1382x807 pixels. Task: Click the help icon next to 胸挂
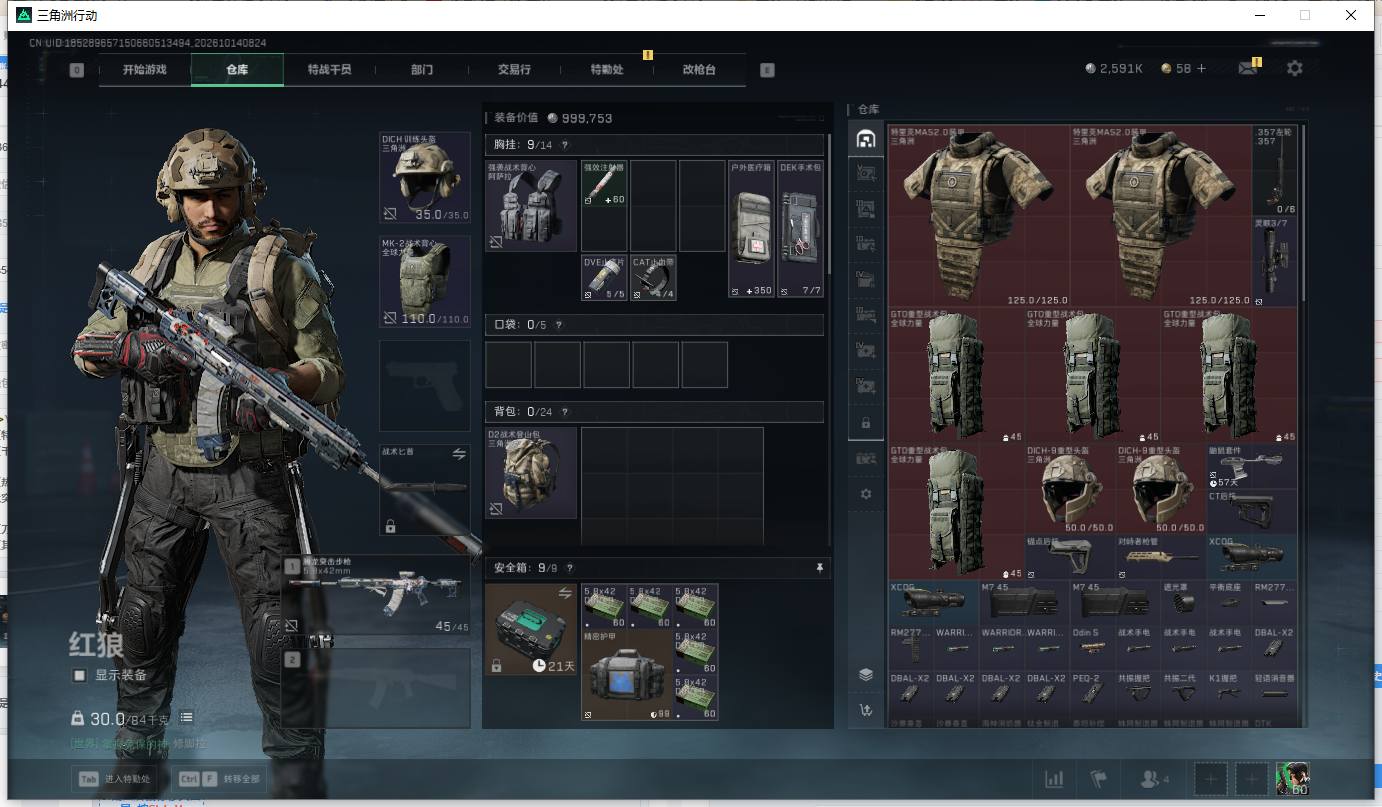[565, 145]
